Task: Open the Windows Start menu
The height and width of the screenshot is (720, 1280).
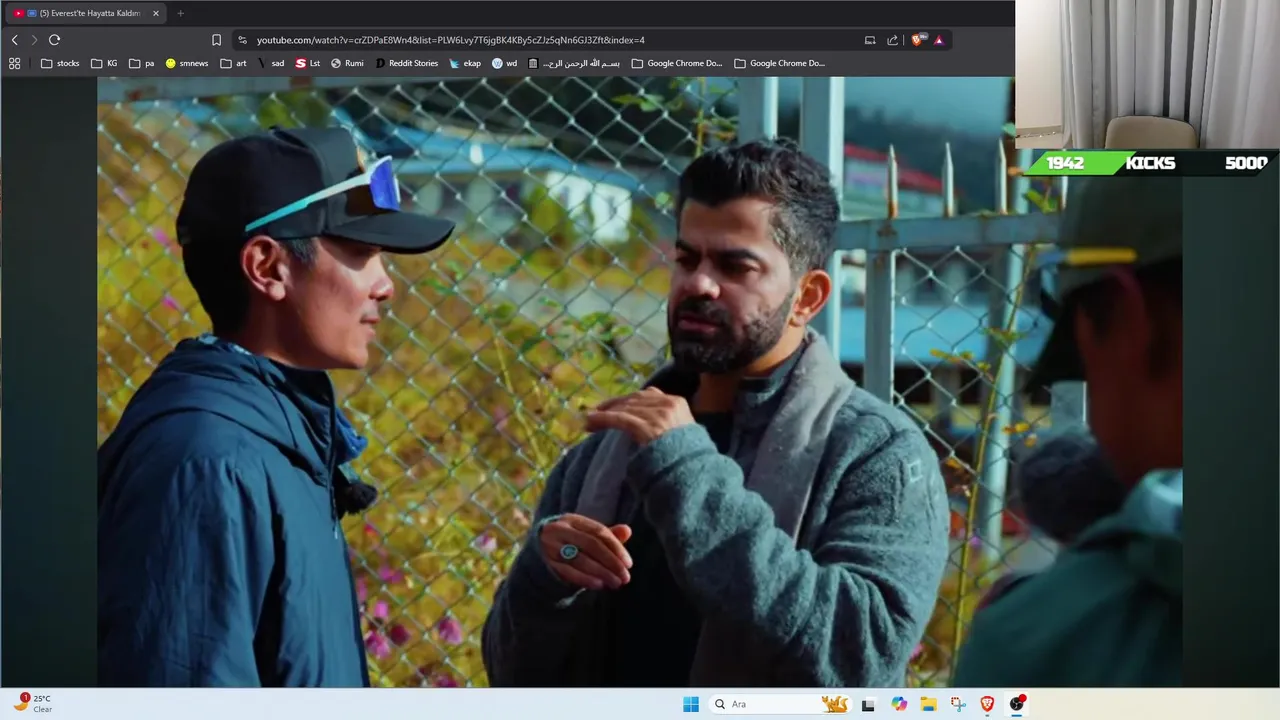Action: click(690, 704)
